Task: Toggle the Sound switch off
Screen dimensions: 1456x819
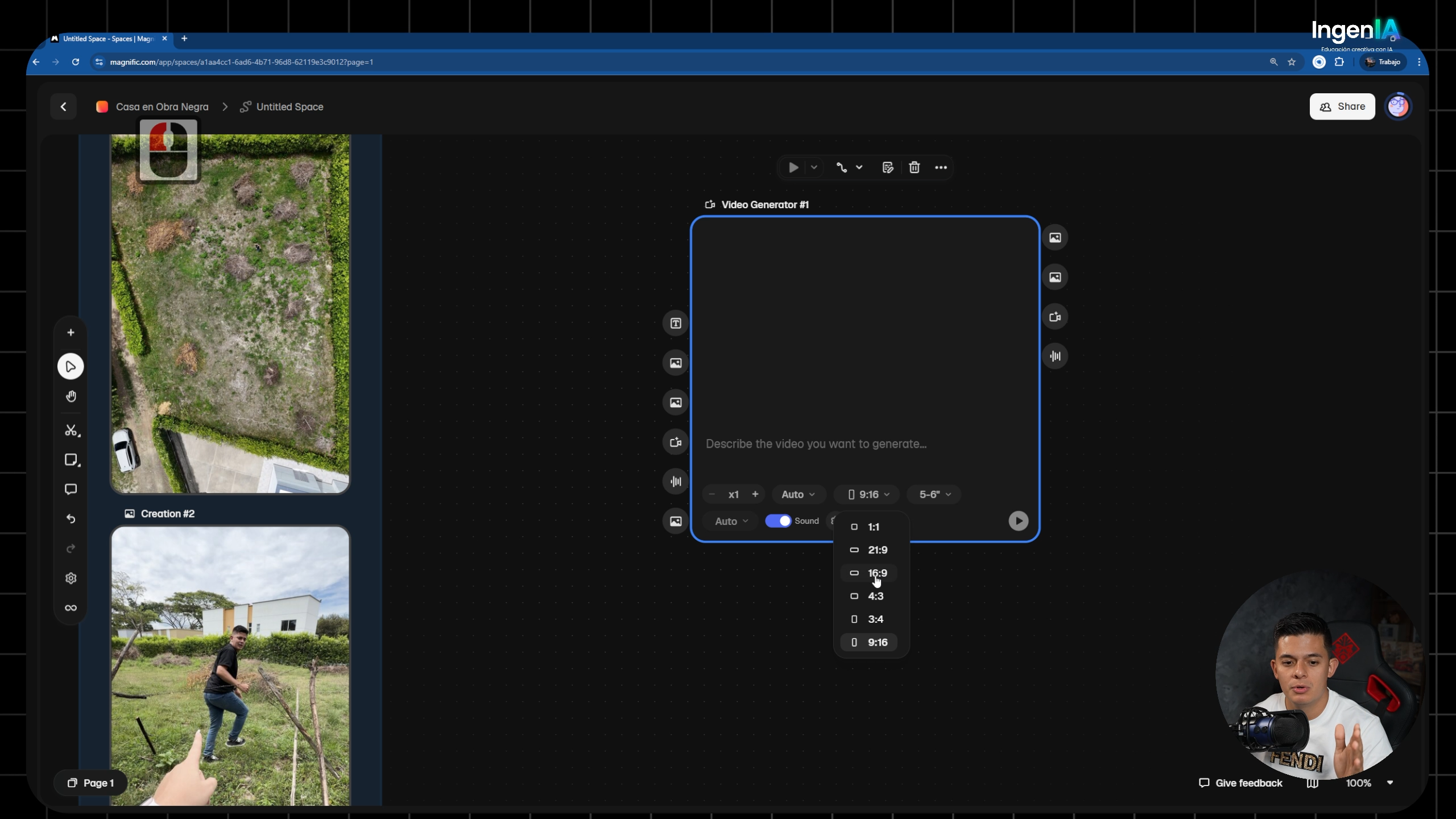Action: click(x=778, y=521)
